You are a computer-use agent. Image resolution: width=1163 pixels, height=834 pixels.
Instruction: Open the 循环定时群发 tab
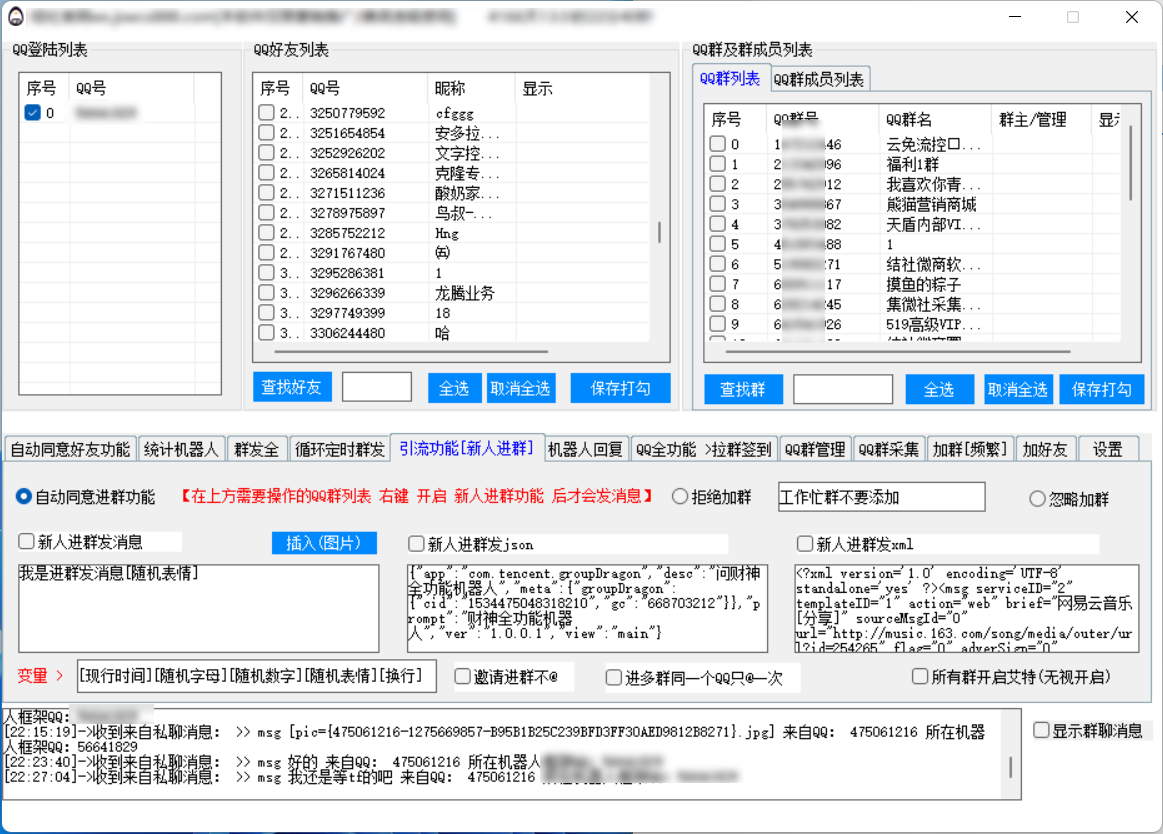pyautogui.click(x=340, y=450)
